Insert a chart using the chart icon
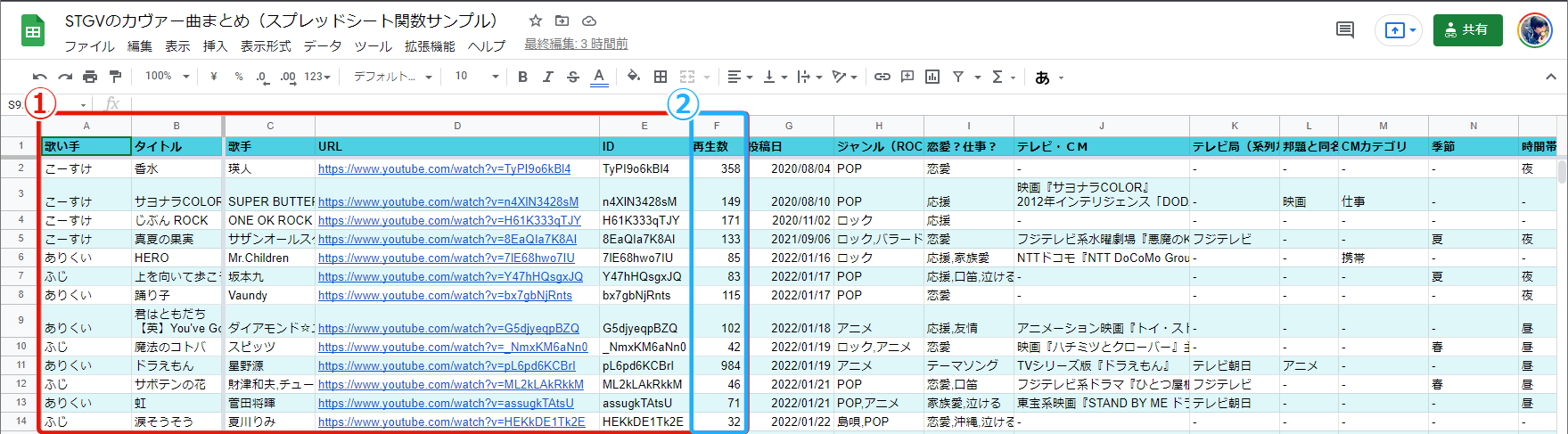The height and width of the screenshot is (434, 1568). [932, 78]
